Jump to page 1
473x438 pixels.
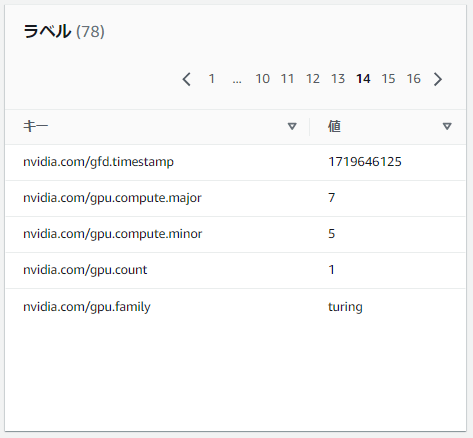(x=211, y=79)
